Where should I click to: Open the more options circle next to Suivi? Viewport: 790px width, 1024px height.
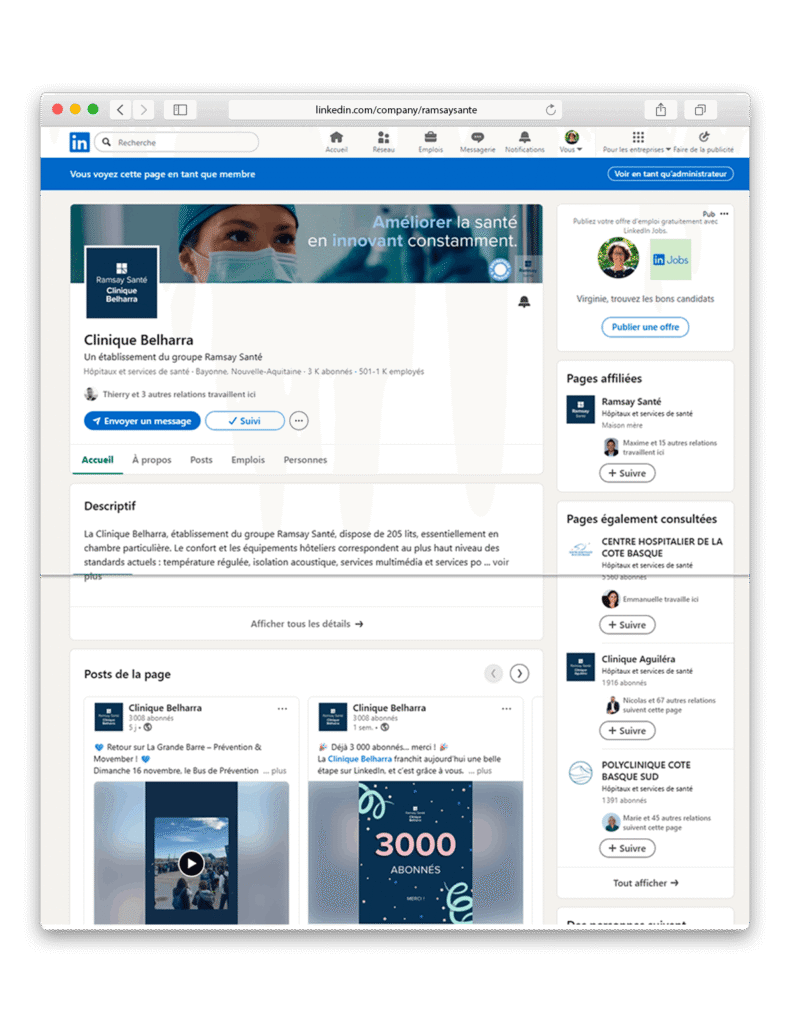(x=298, y=421)
